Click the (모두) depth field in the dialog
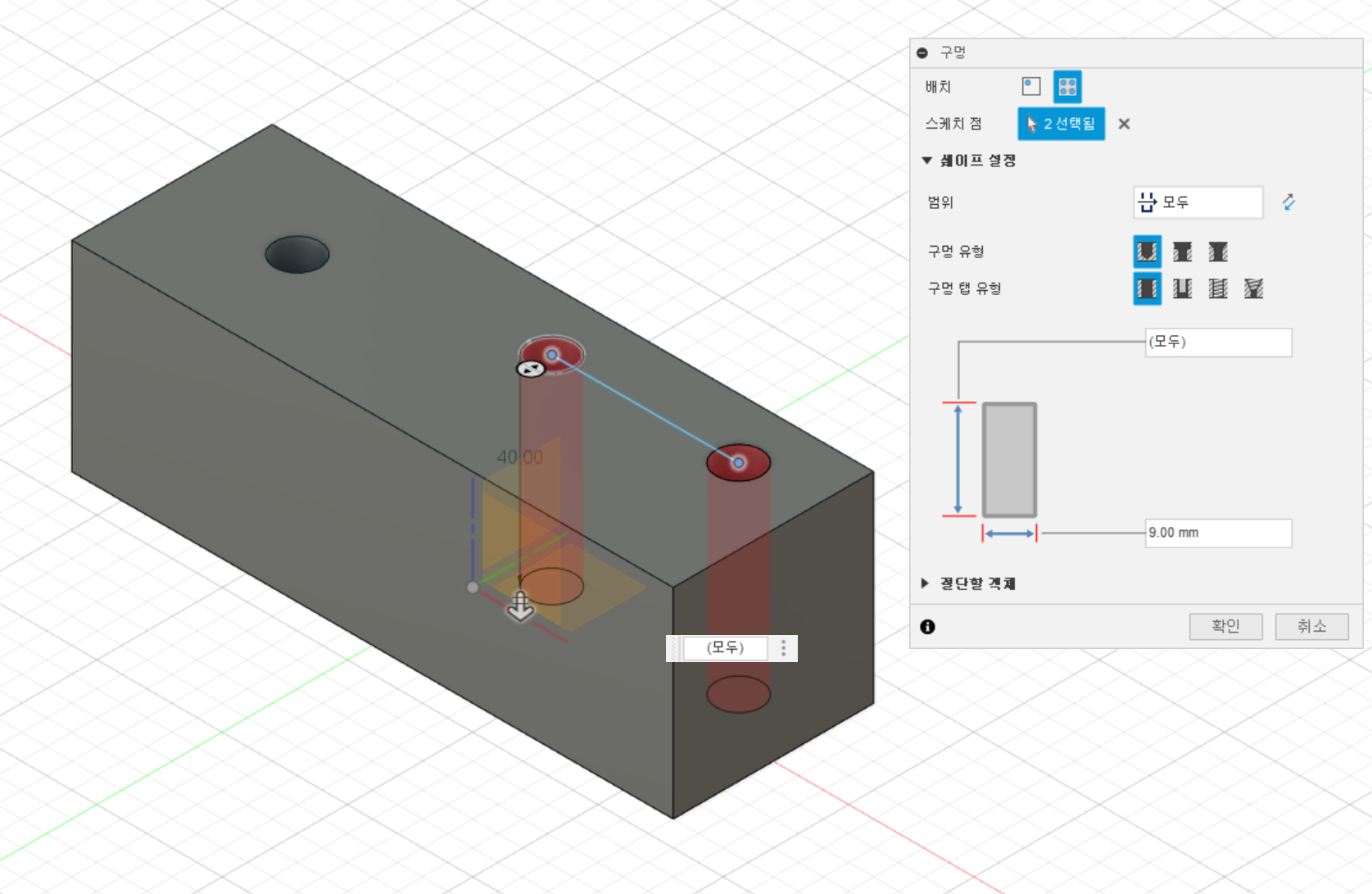 [x=1219, y=342]
